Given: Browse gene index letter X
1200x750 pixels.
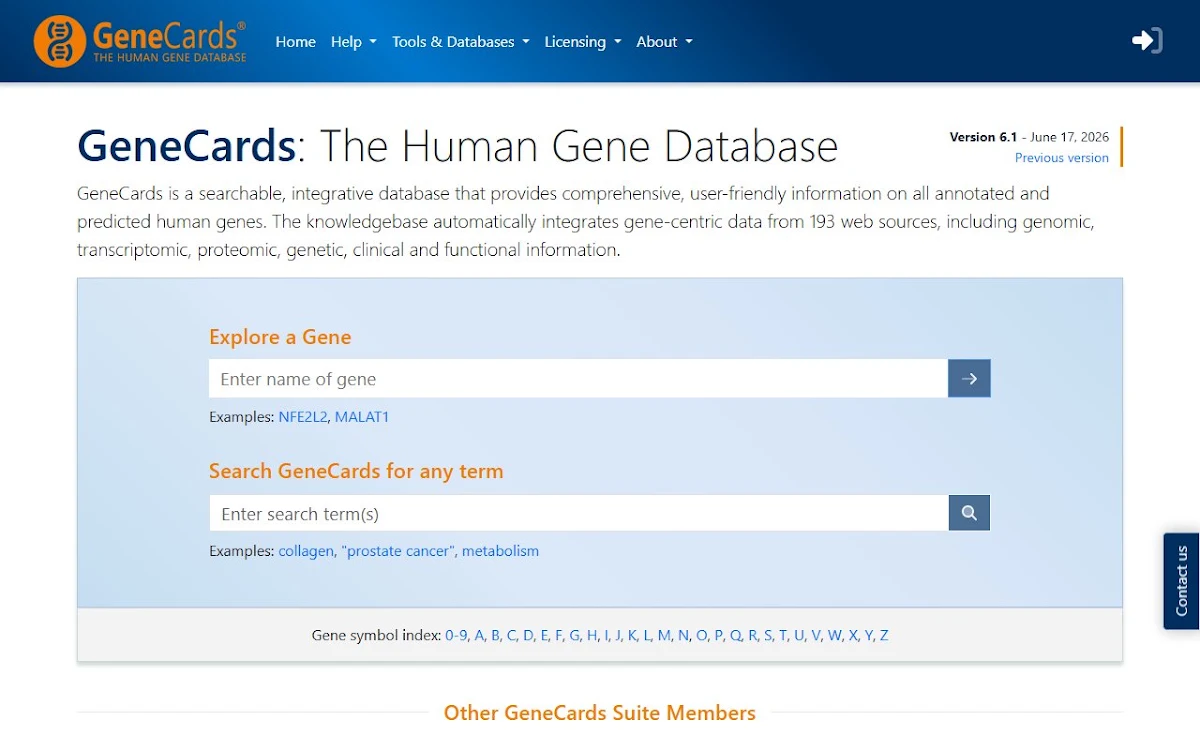Looking at the screenshot, I should 853,635.
